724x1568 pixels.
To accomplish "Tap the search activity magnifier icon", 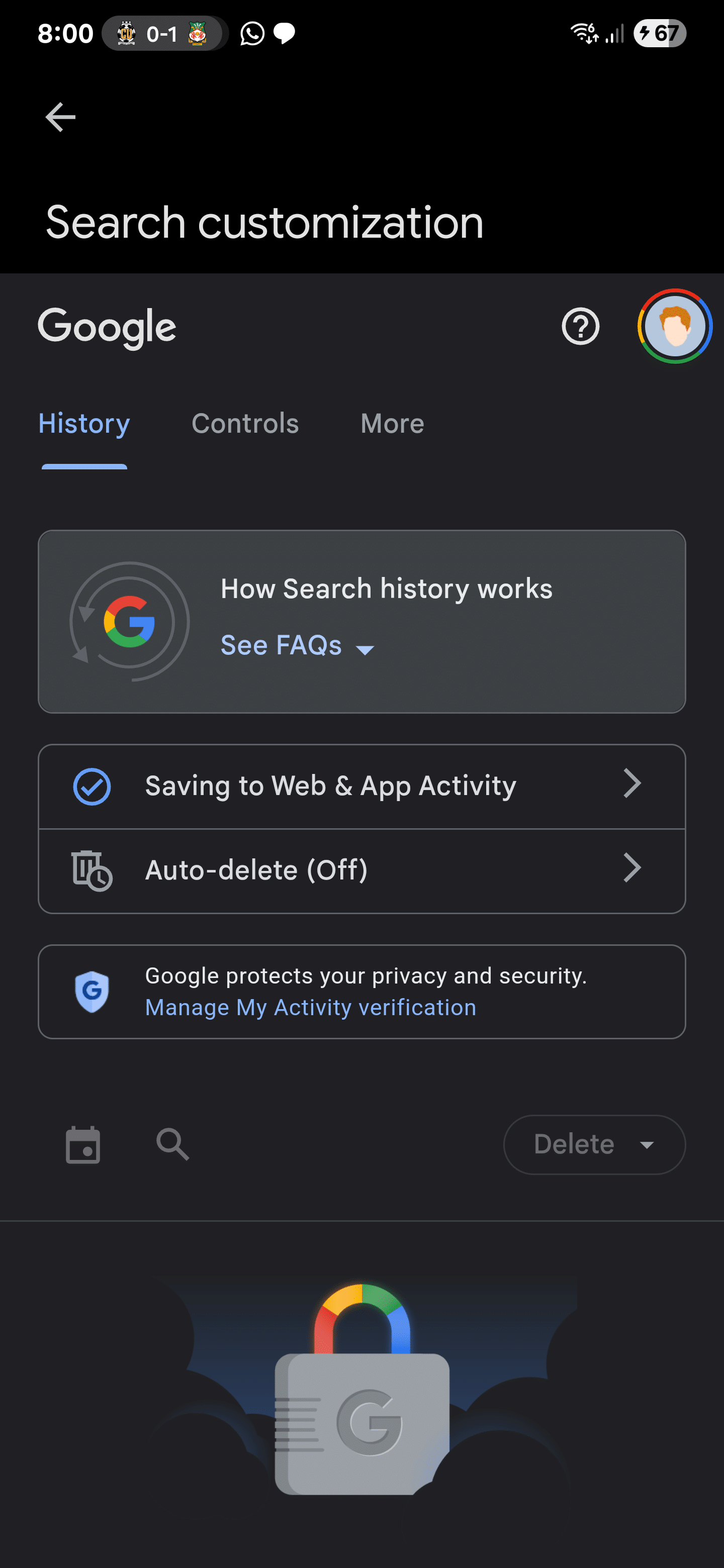I will tap(172, 1144).
